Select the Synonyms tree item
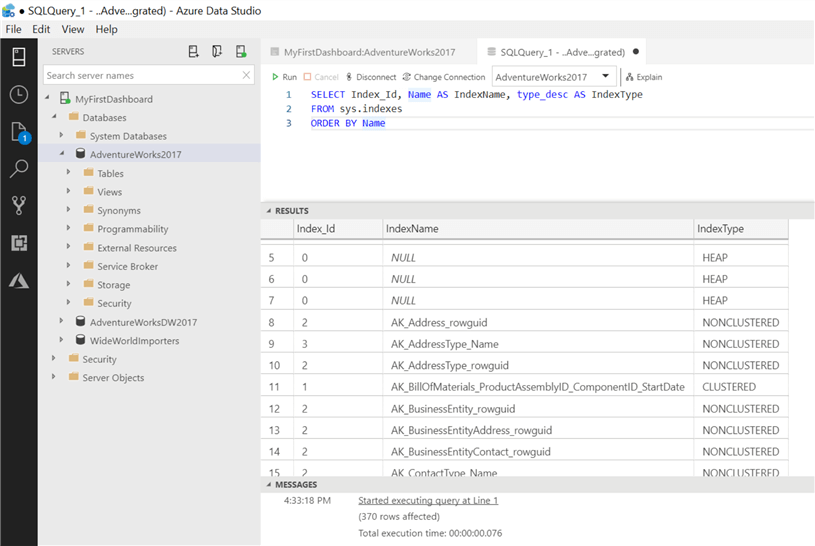Viewport: 815px width, 546px height. pyautogui.click(x=119, y=210)
